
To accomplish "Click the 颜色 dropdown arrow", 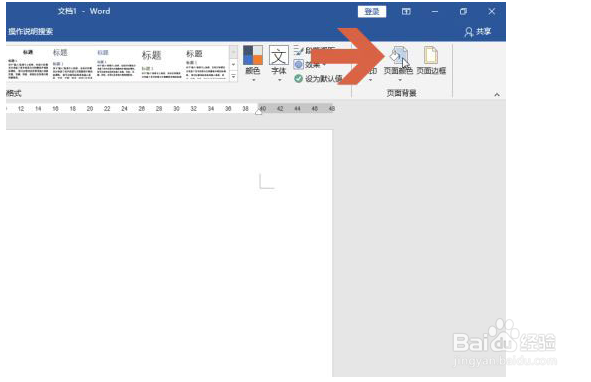I will [x=253, y=80].
